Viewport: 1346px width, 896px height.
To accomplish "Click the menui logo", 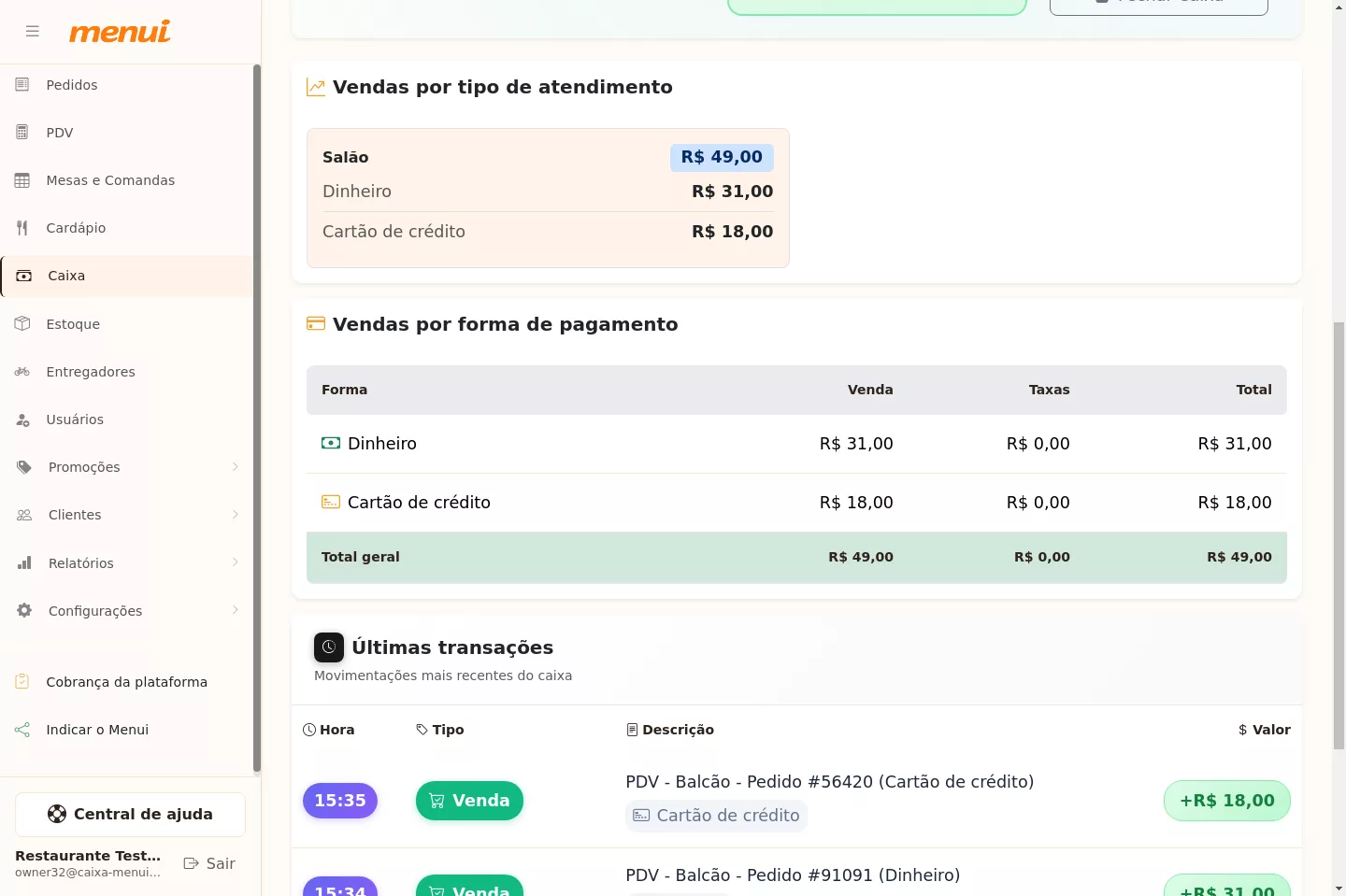I will pyautogui.click(x=120, y=32).
